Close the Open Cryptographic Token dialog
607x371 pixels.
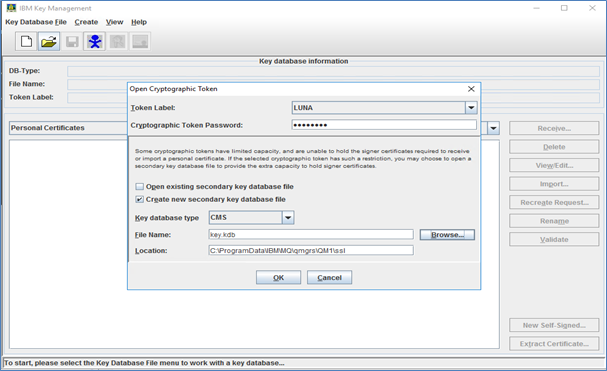(x=471, y=89)
